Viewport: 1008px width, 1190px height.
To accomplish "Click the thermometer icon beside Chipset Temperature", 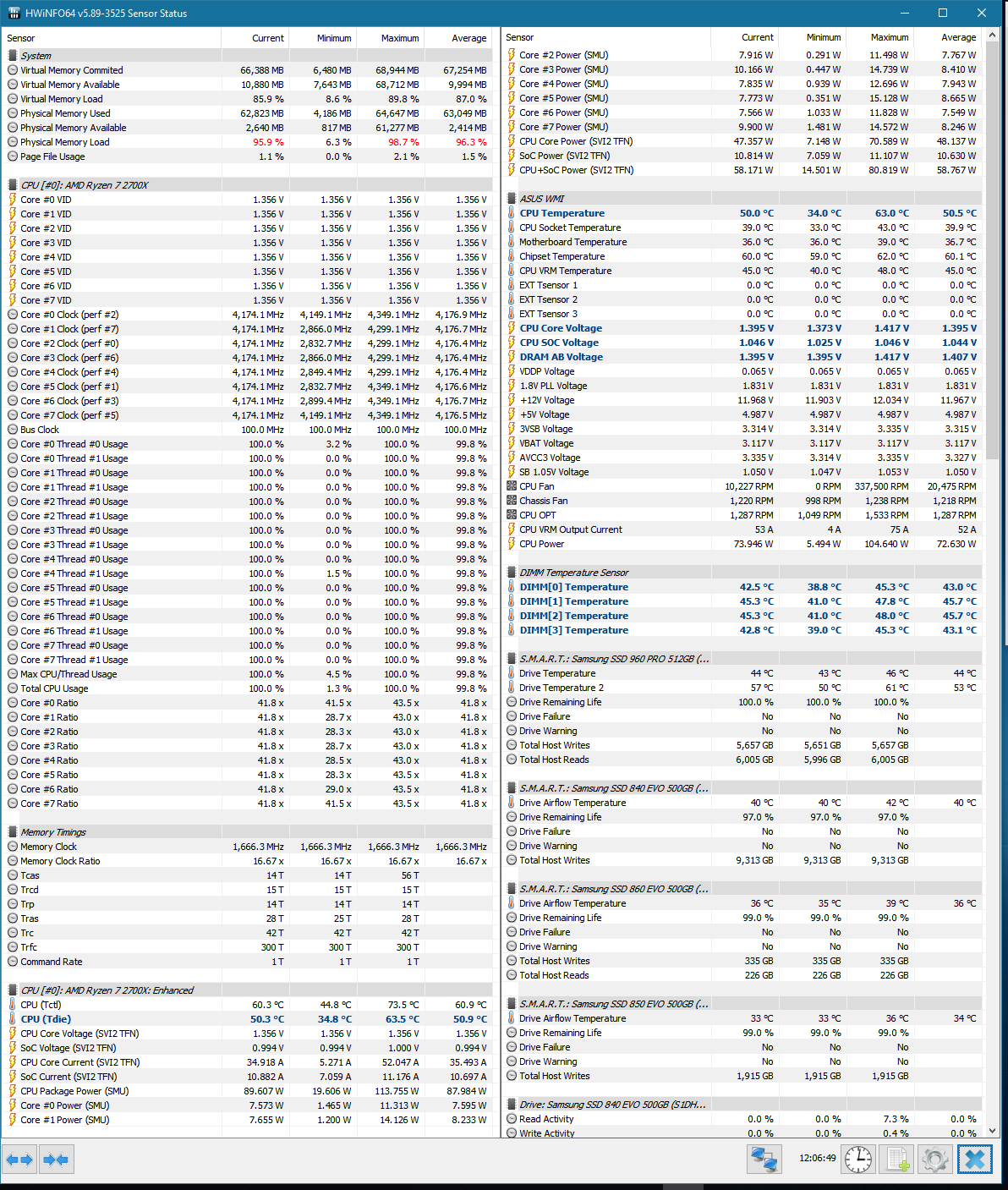I will 512,256.
